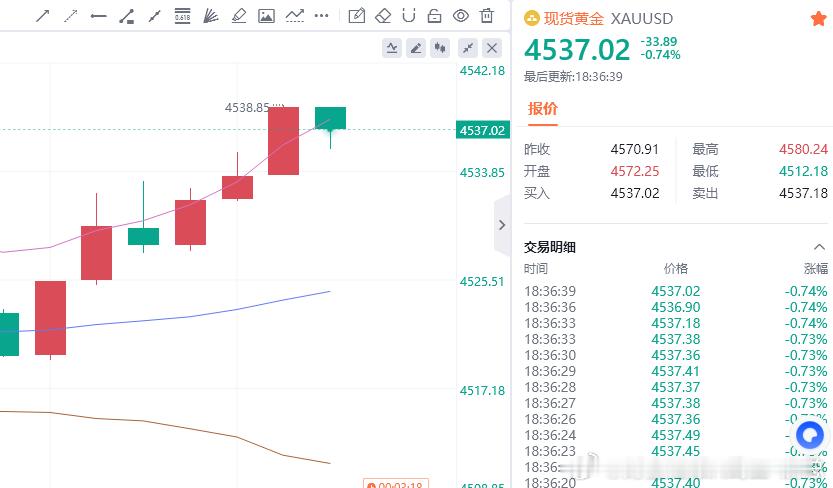Click the 价格 column header
This screenshot has width=833, height=488.
click(676, 269)
